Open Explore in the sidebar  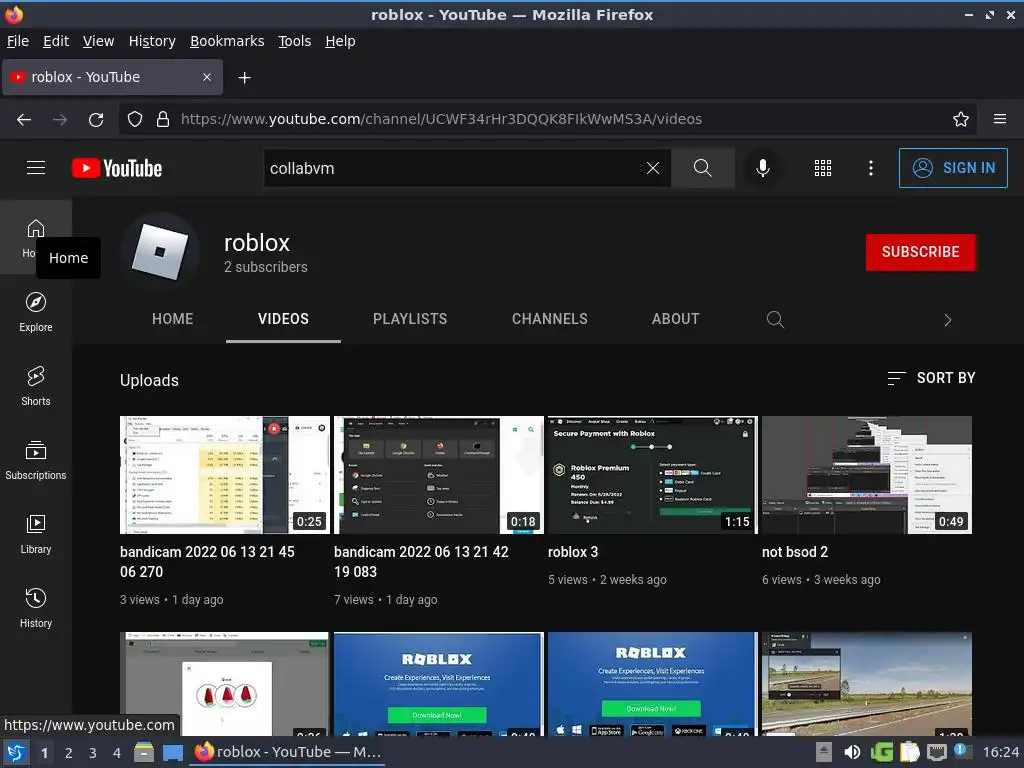36,312
